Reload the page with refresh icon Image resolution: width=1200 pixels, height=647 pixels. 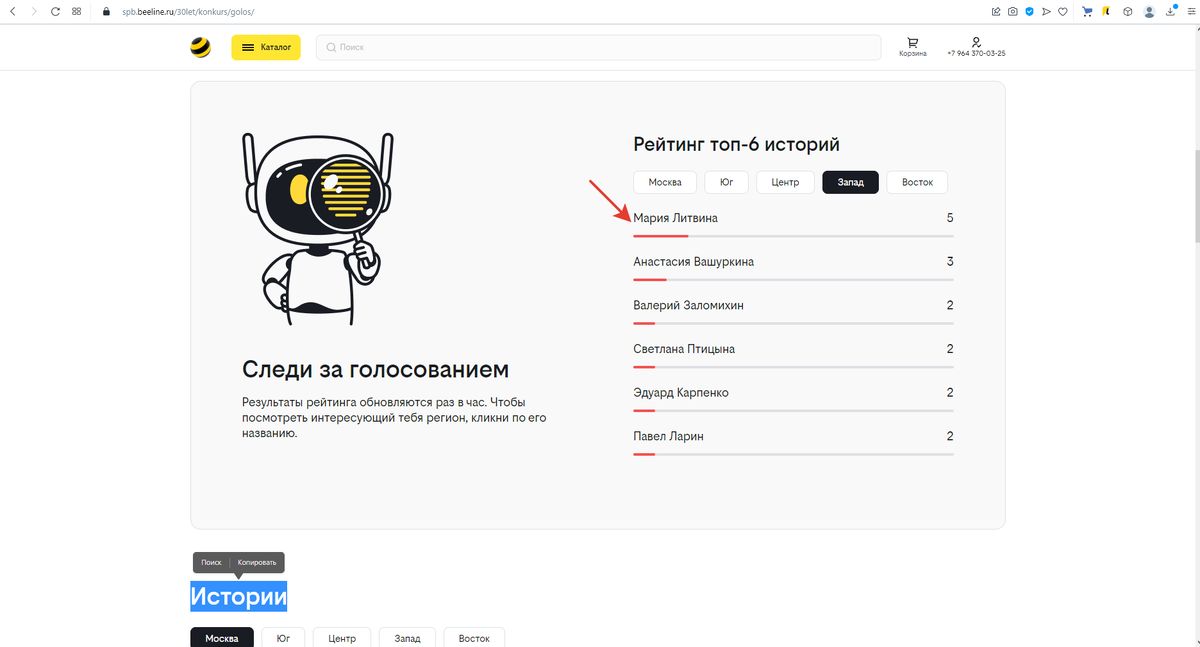point(53,11)
